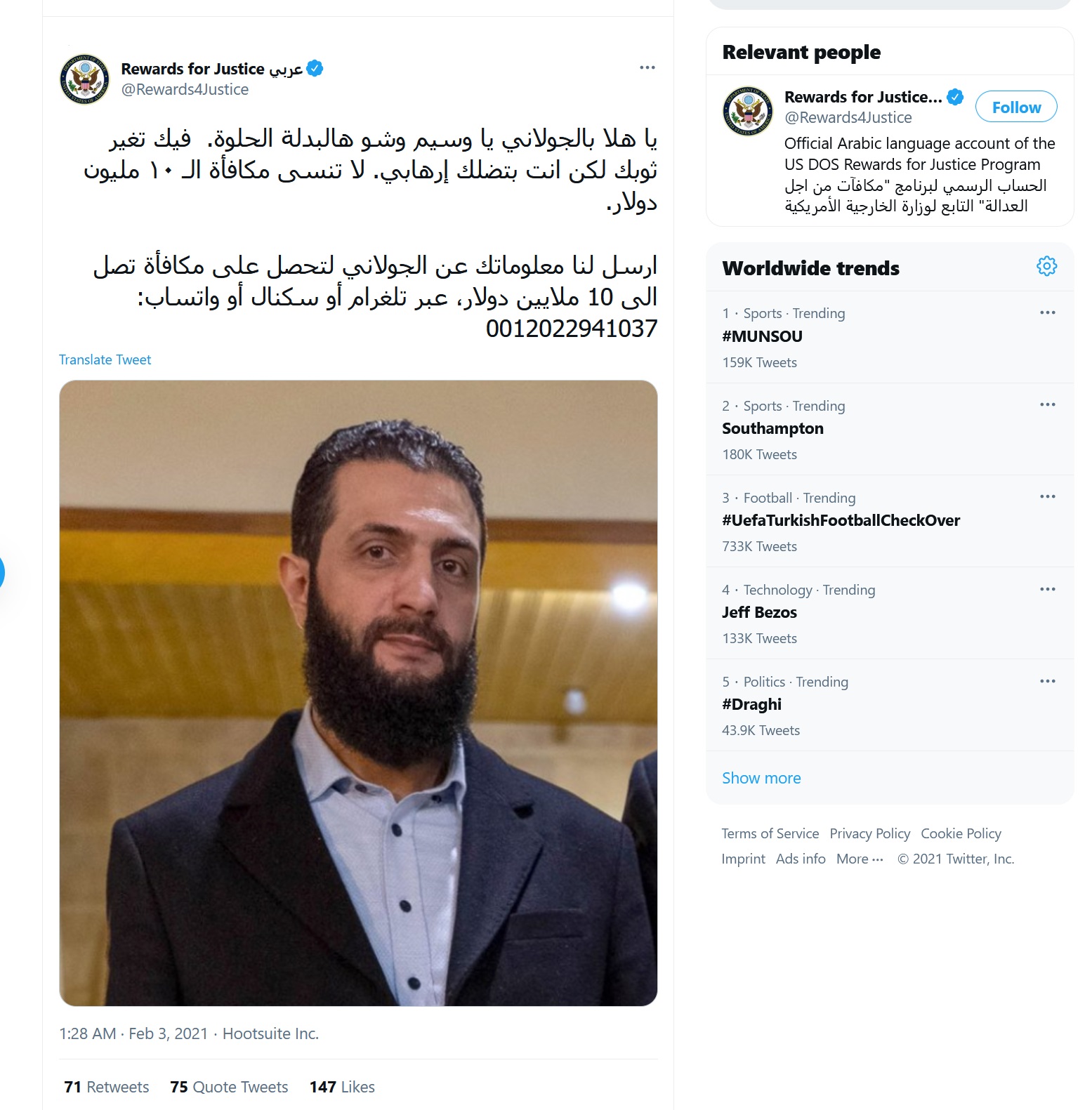Click the tweet author's profile avatar
The image size is (1092, 1110).
84,79
